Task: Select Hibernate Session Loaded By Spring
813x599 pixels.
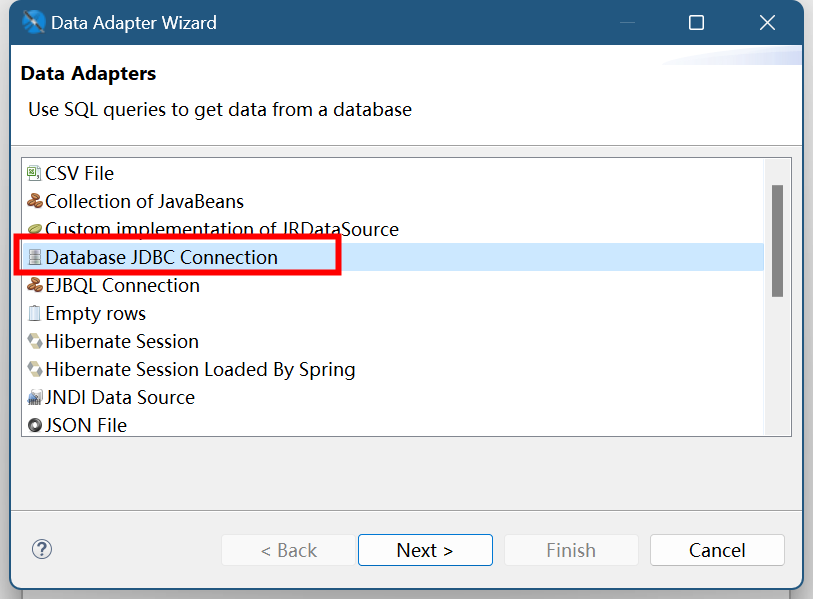Action: click(200, 369)
